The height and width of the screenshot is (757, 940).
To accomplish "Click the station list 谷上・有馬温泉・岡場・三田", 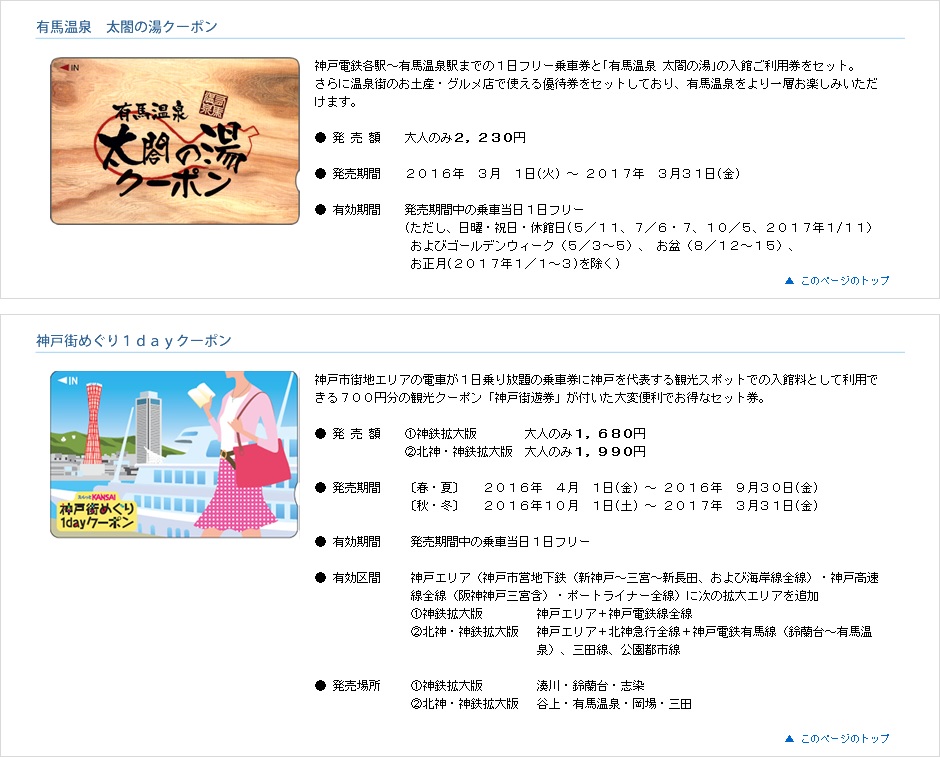I will pyautogui.click(x=614, y=704).
